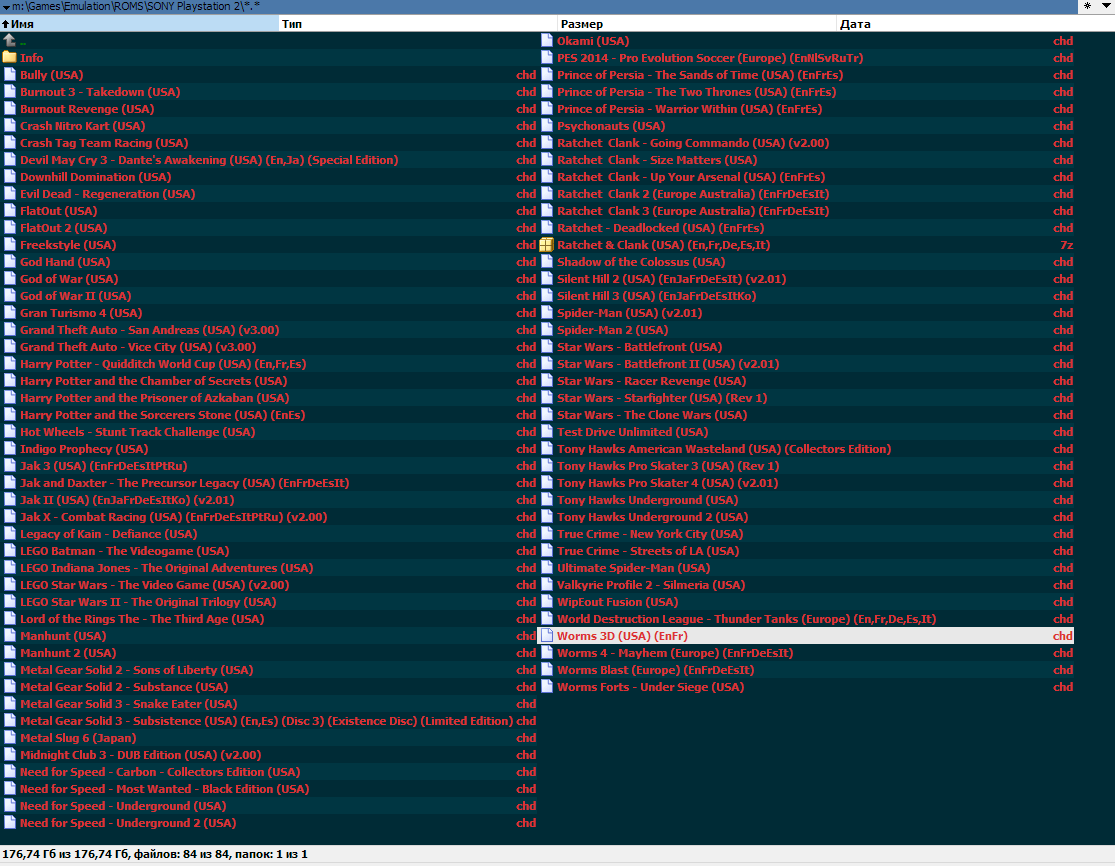
Task: Select Harry Potter and the Chamber of Secrets
Action: (154, 381)
